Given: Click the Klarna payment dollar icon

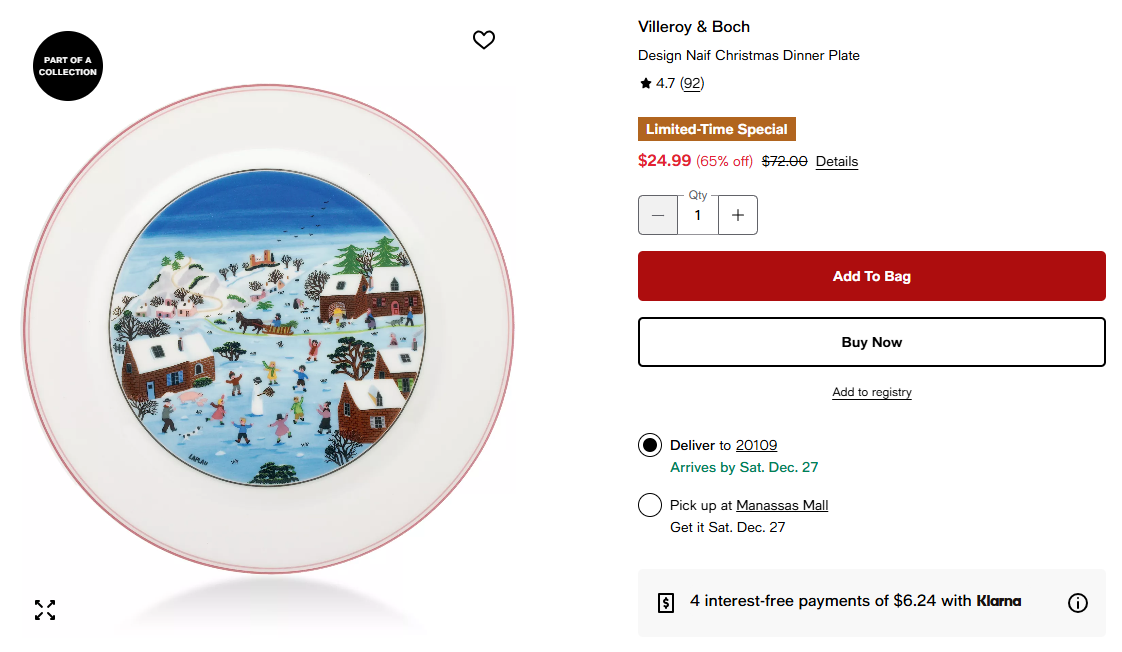Looking at the screenshot, I should coord(666,602).
